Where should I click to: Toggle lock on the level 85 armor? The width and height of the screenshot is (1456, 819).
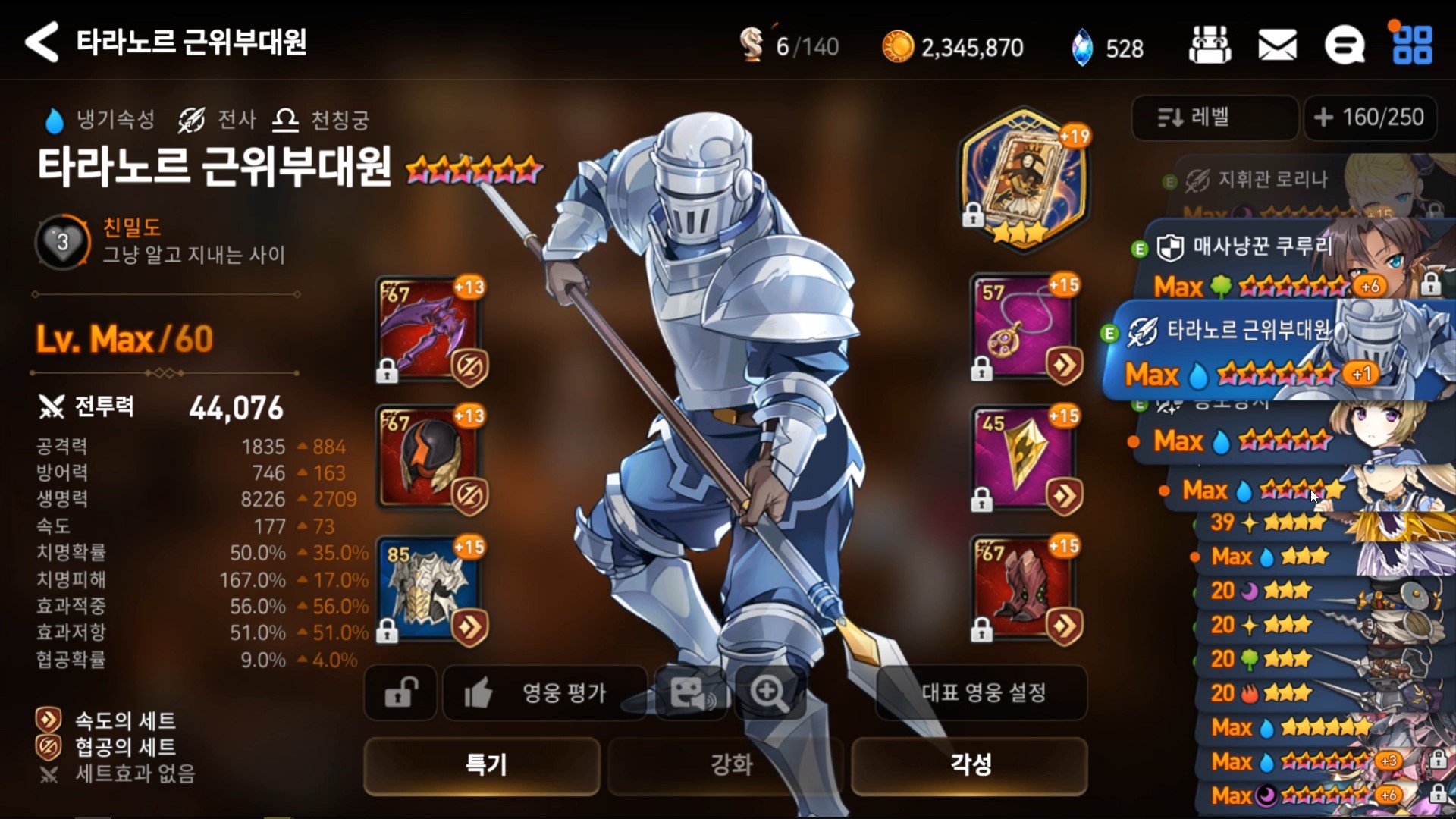(388, 630)
